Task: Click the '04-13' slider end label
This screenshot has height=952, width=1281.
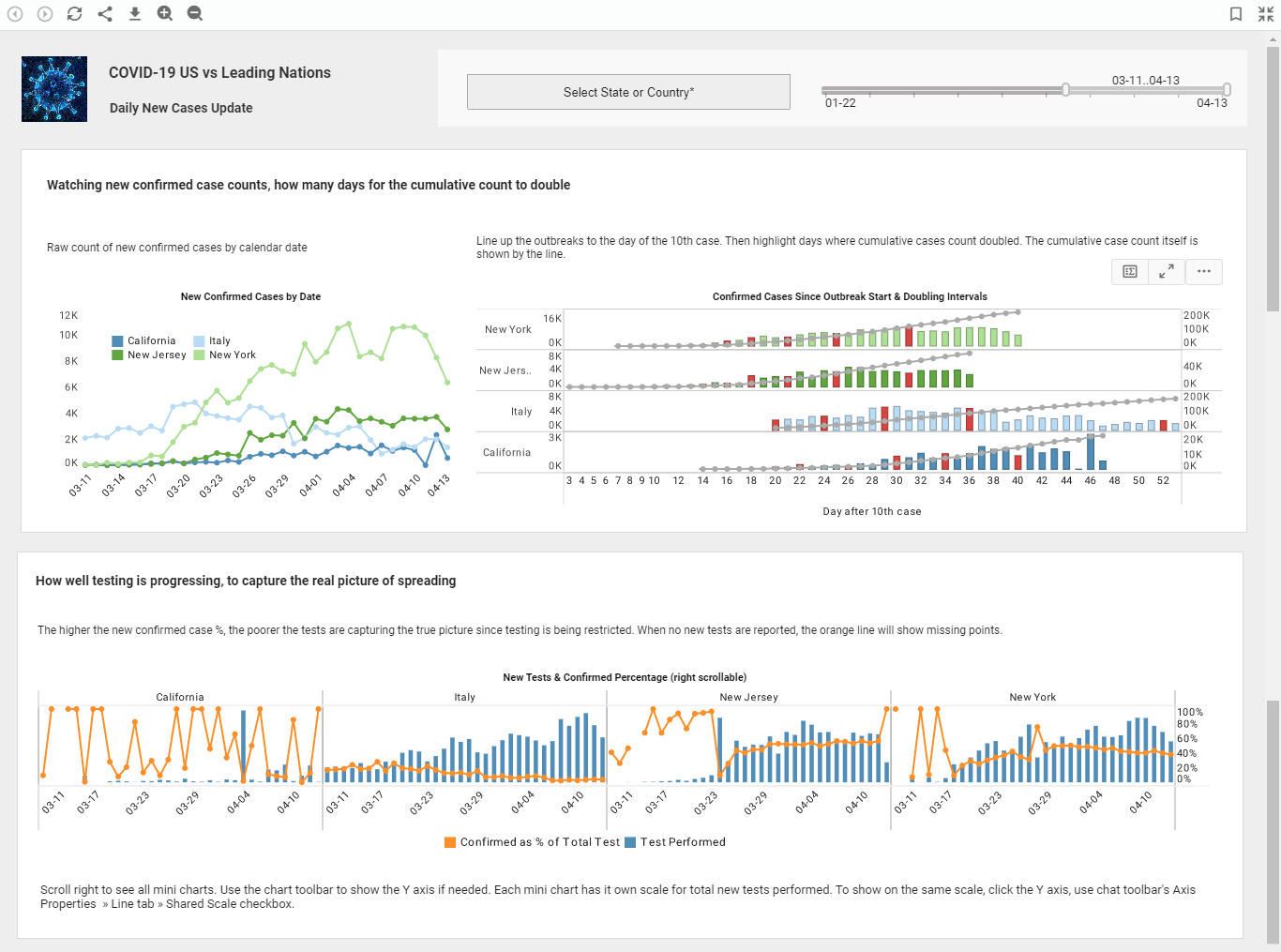Action: coord(1212,103)
